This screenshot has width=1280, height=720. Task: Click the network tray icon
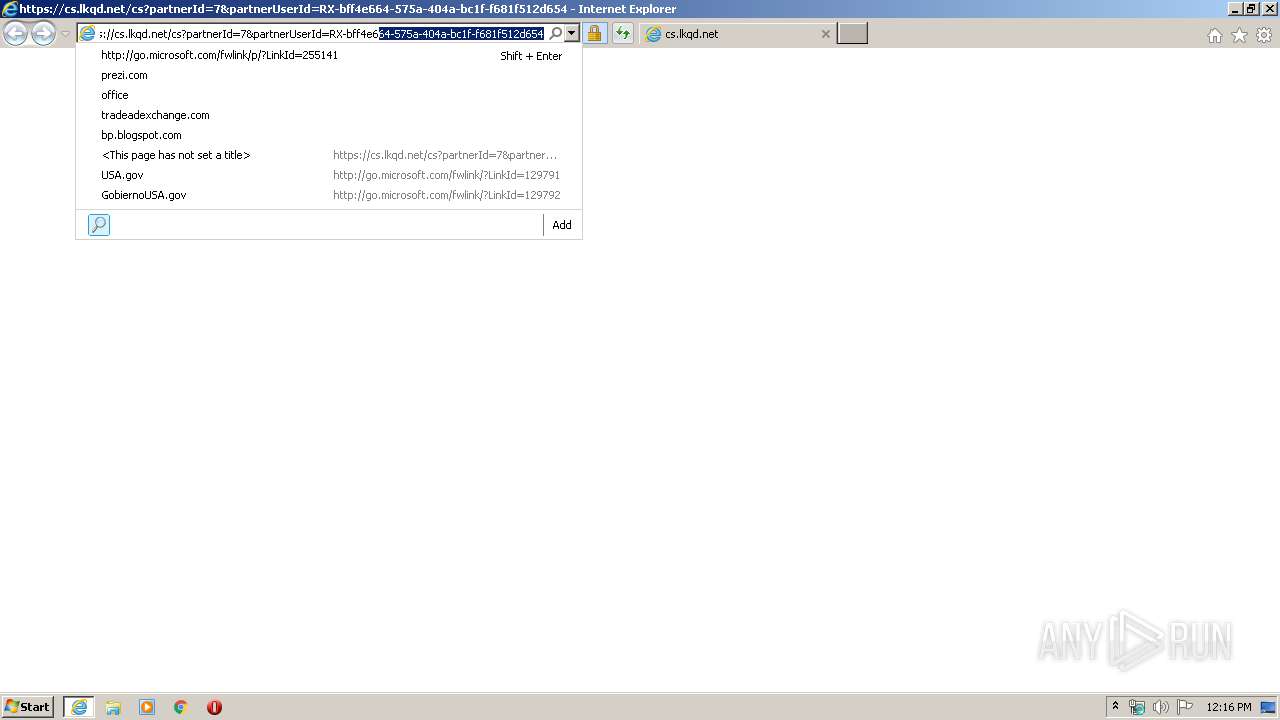[1137, 707]
